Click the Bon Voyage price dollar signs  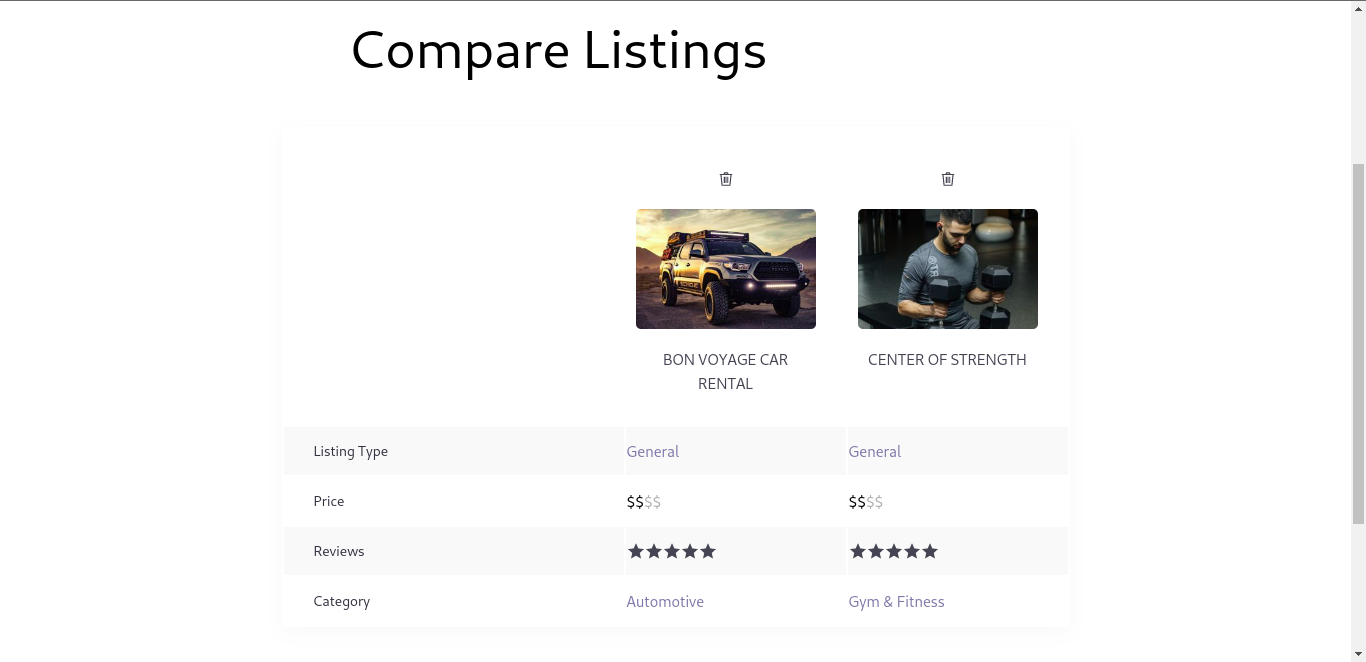pos(644,502)
